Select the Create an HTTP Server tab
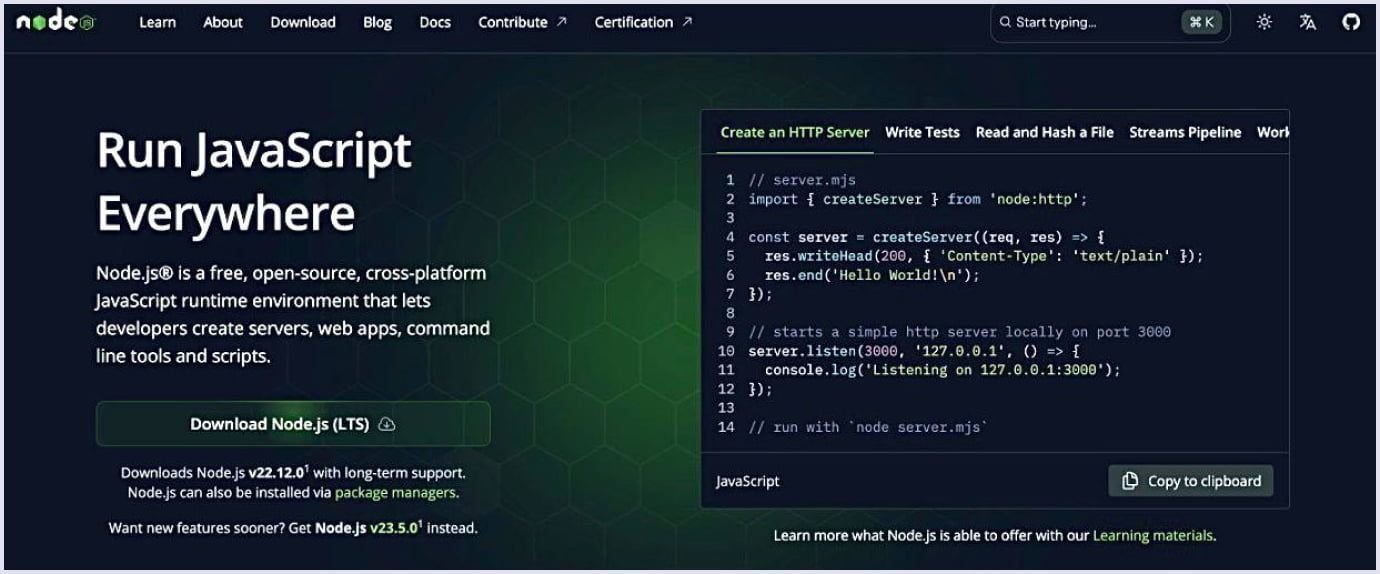The height and width of the screenshot is (574, 1380). (795, 132)
